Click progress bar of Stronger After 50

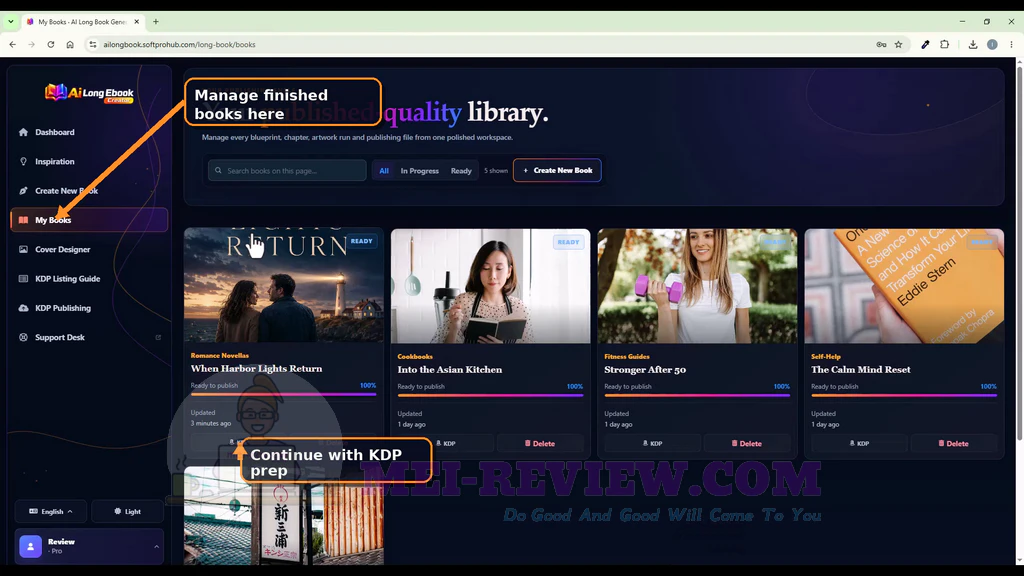697,396
